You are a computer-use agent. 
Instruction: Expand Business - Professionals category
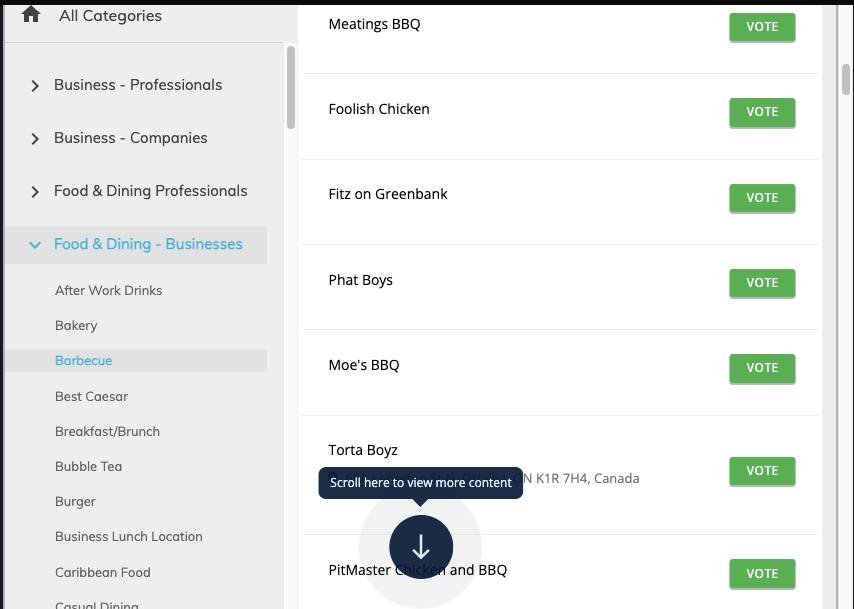pos(35,86)
